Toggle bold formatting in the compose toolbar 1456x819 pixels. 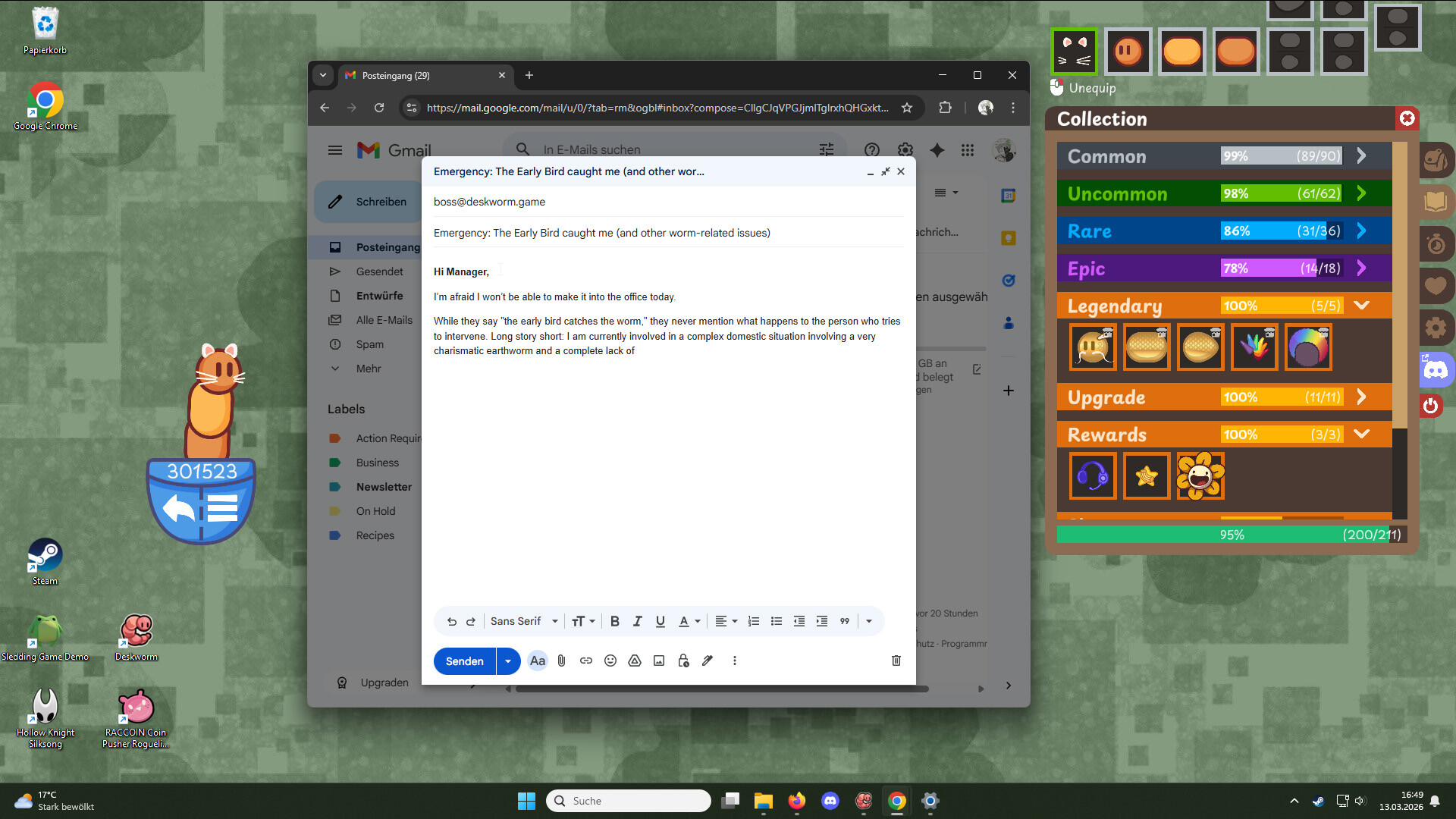pyautogui.click(x=614, y=620)
